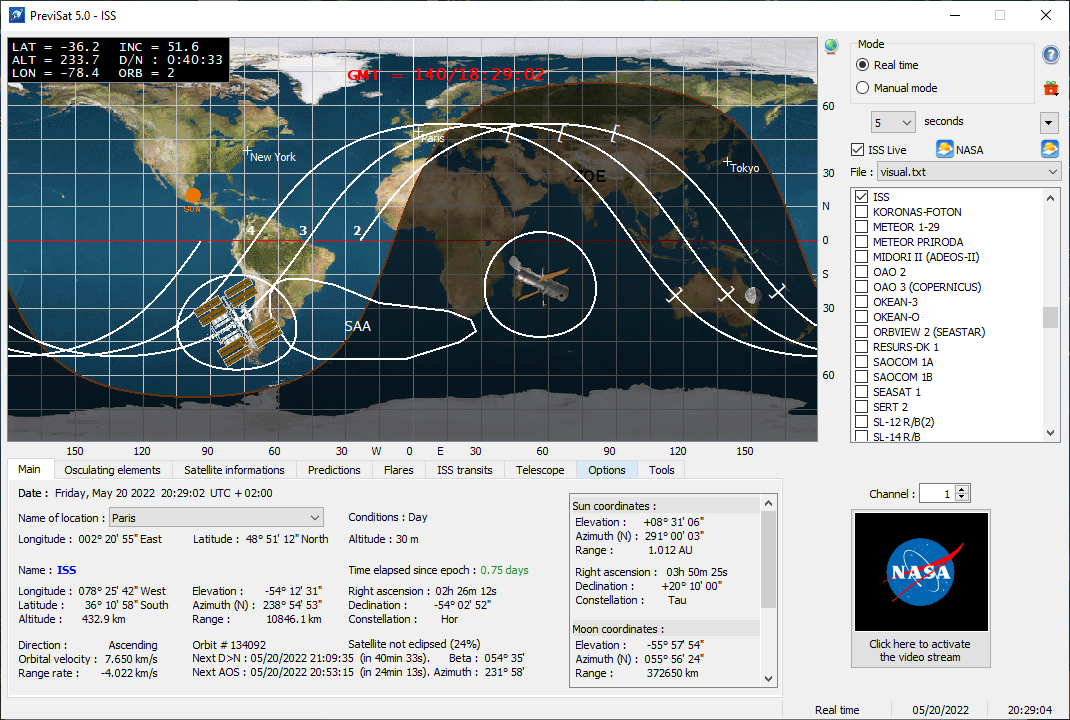Increase the Channel value with up arrow

[962, 489]
